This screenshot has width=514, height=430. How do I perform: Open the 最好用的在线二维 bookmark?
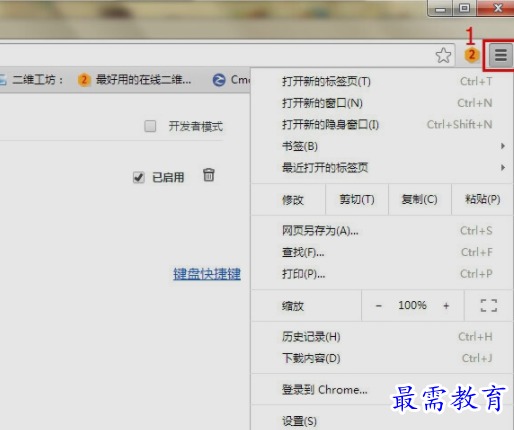[x=135, y=80]
